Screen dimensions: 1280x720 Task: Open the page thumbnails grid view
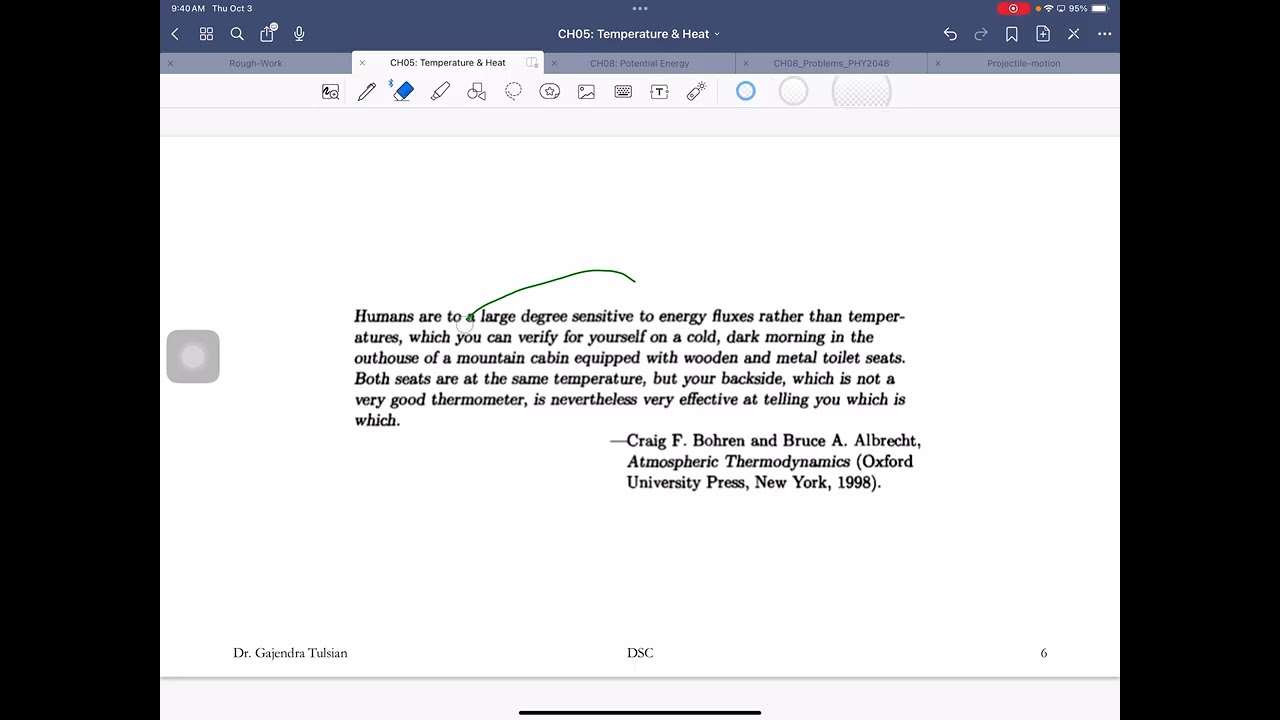coord(206,34)
